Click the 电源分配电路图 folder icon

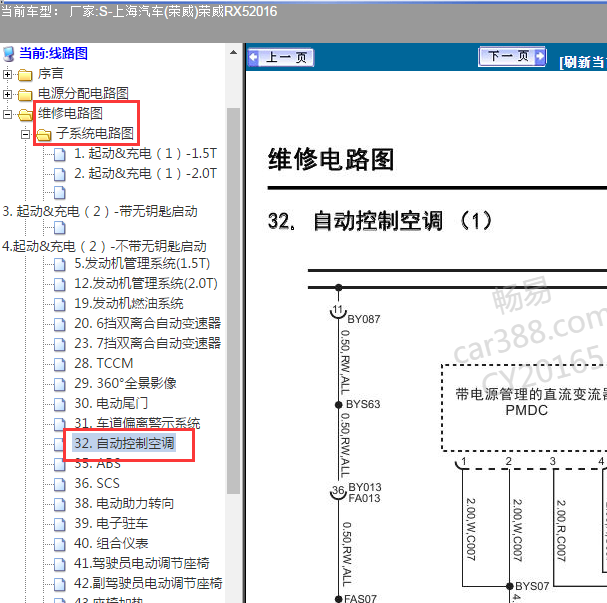coord(25,94)
